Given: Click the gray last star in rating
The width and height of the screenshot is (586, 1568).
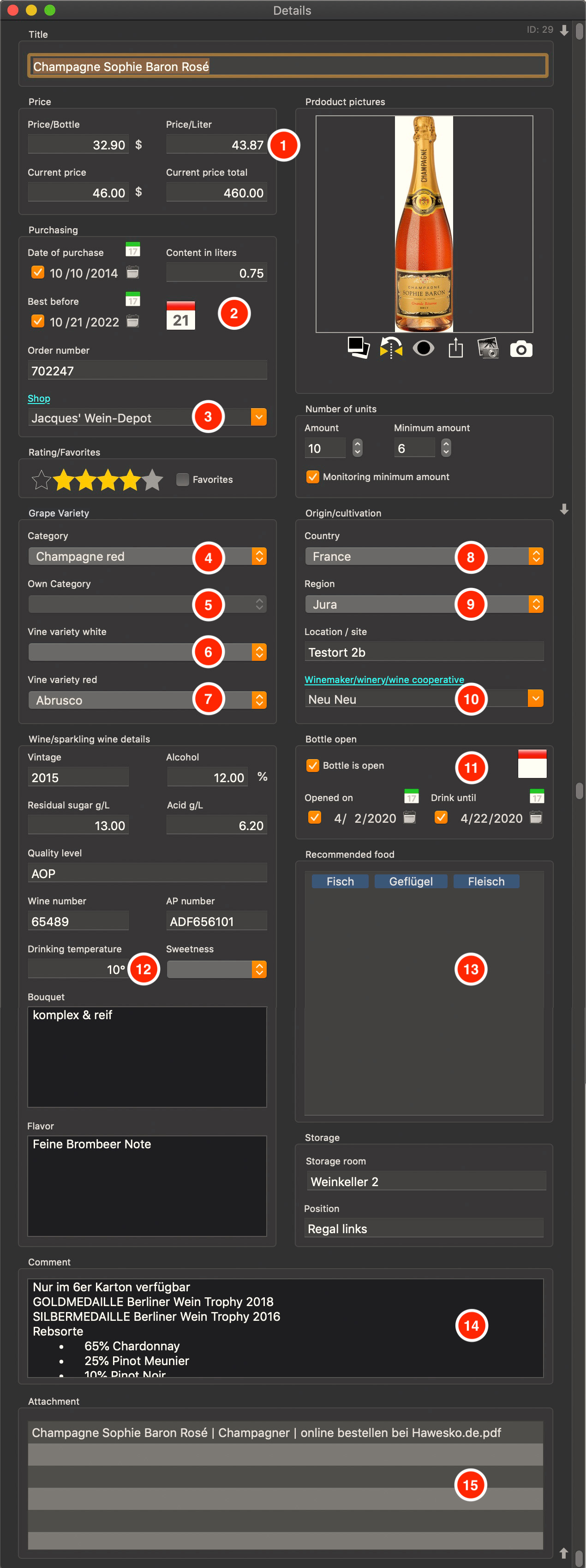Looking at the screenshot, I should [152, 480].
